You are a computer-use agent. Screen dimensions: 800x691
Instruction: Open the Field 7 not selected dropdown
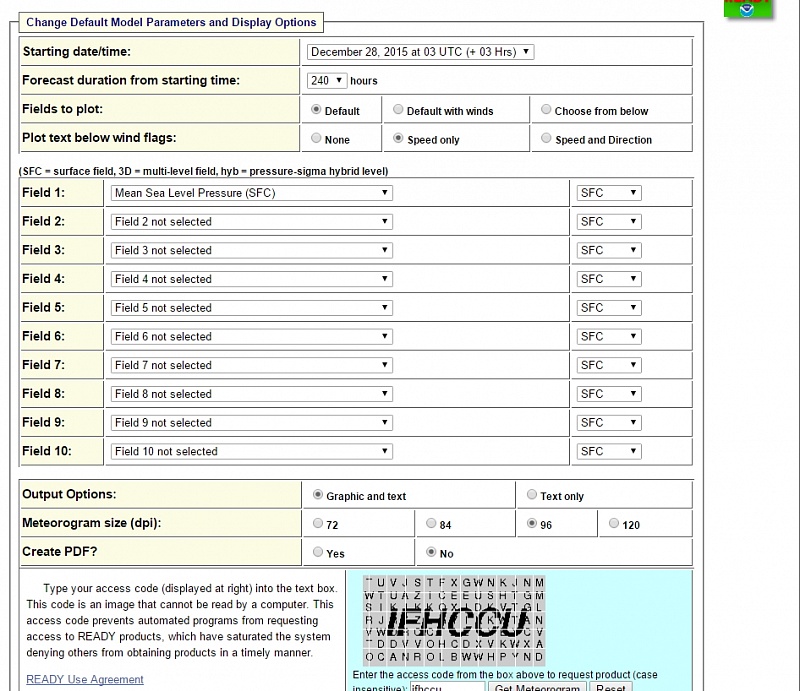[252, 365]
